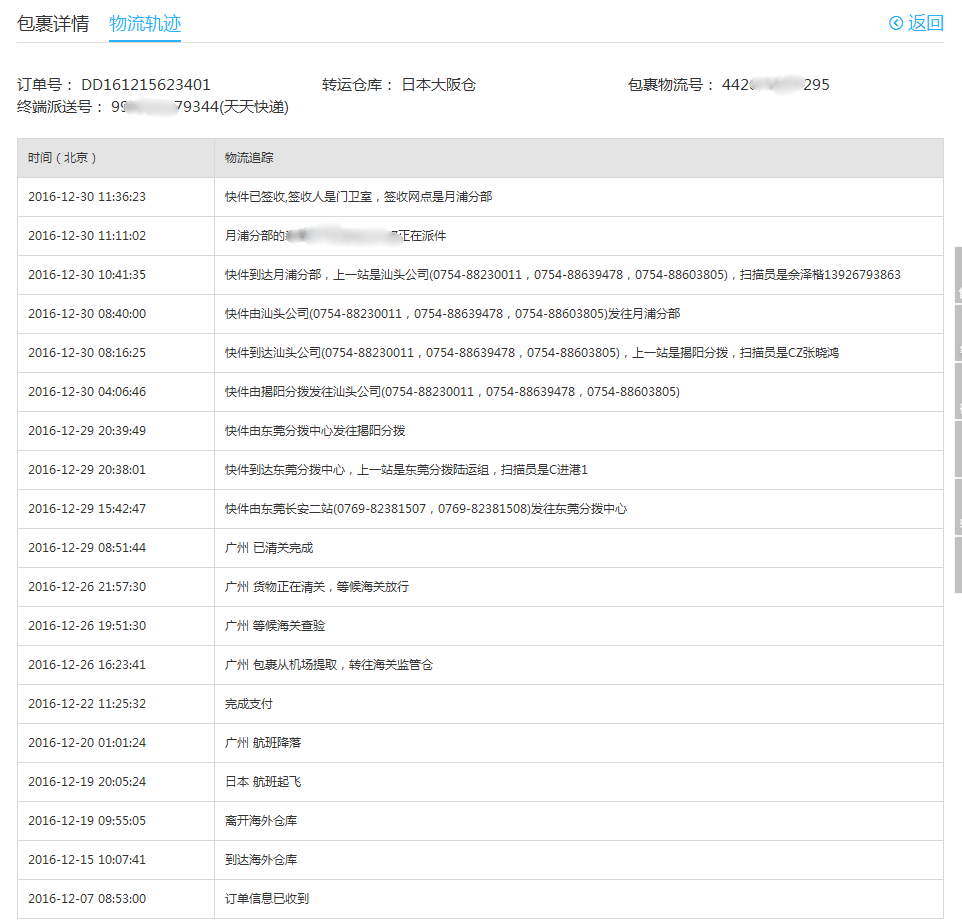Open the 包裹详情 tab
This screenshot has width=962, height=920.
tap(53, 24)
